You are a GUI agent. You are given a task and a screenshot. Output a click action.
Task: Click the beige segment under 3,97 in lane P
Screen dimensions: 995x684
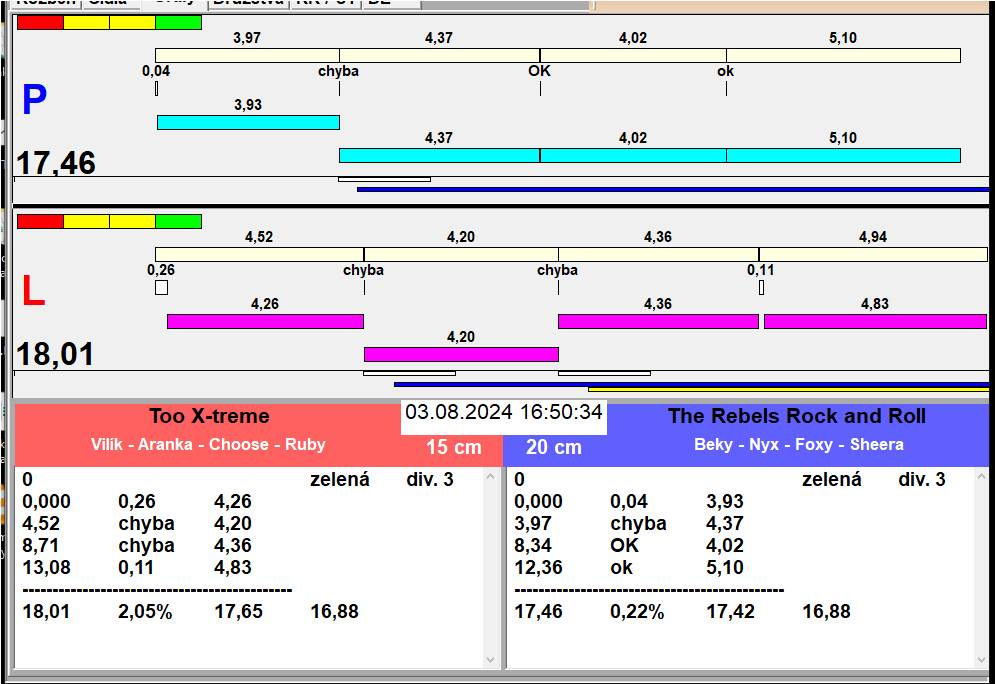click(x=247, y=55)
